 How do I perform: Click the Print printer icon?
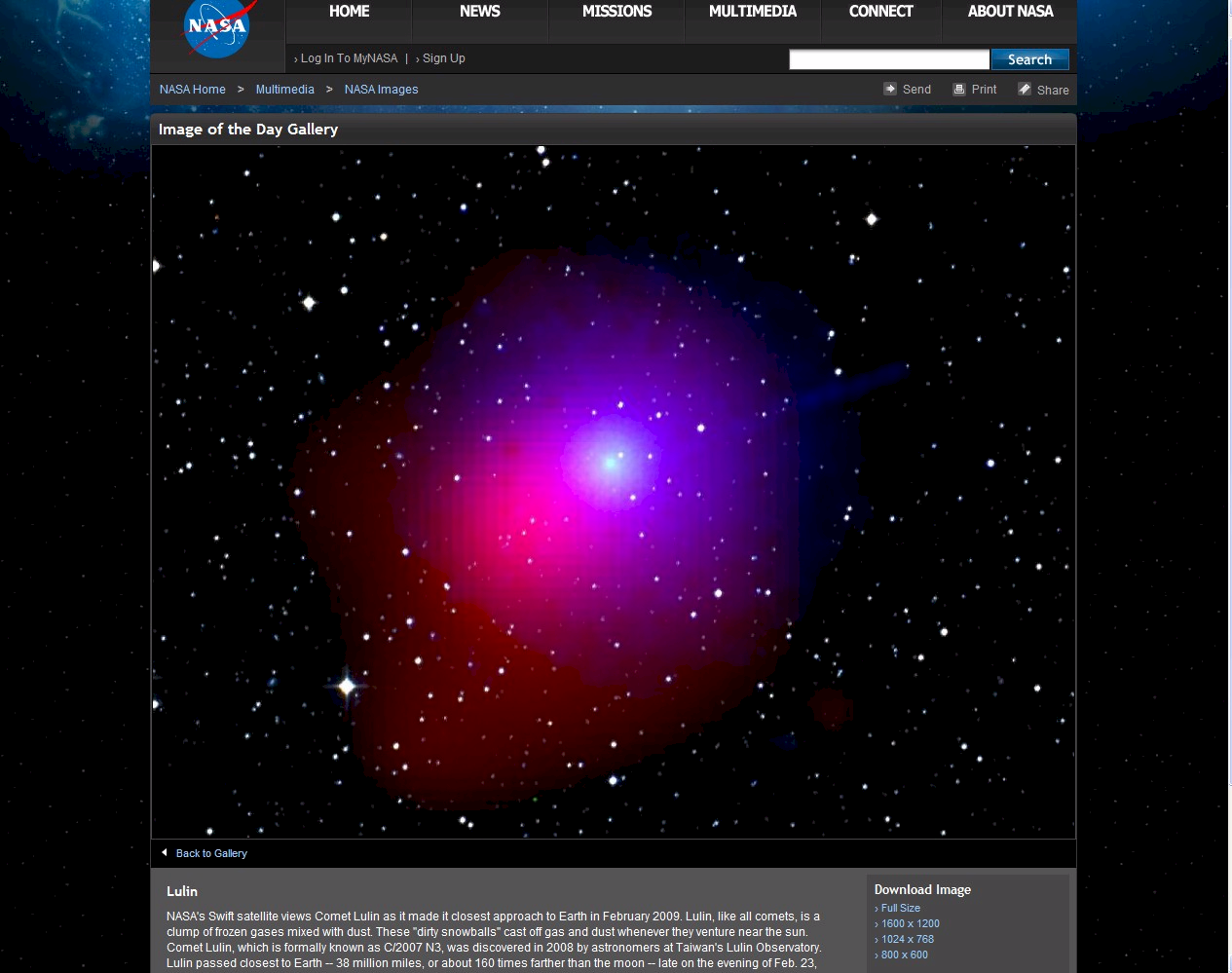point(959,89)
